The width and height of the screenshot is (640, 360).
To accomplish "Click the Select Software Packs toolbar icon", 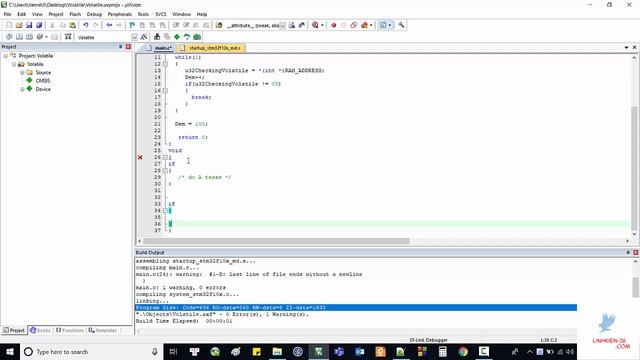I will [x=187, y=37].
